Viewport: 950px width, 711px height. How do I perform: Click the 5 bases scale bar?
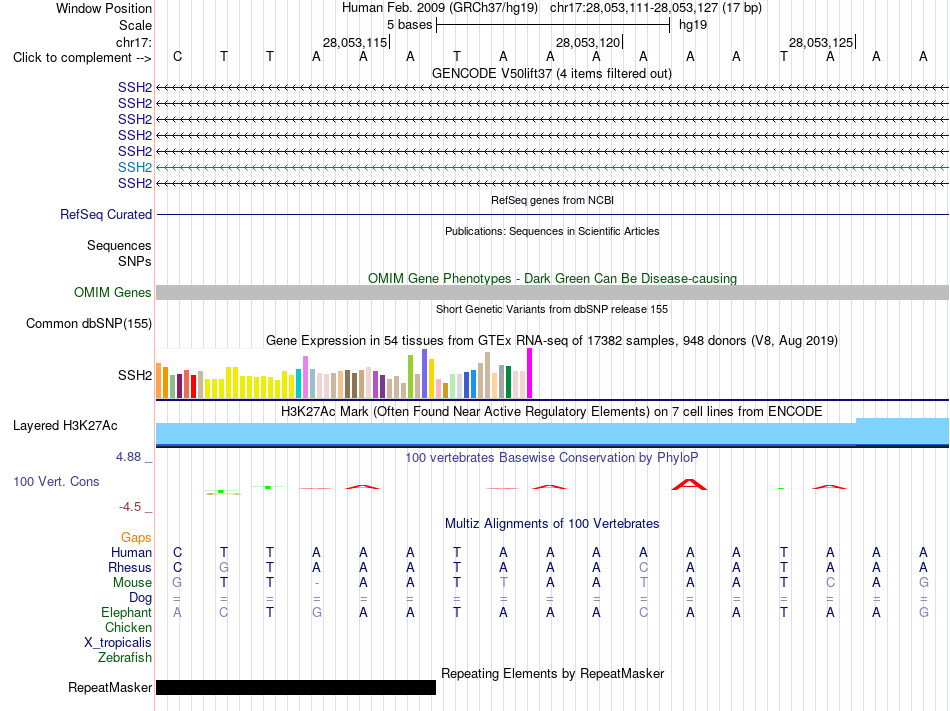pos(553,25)
